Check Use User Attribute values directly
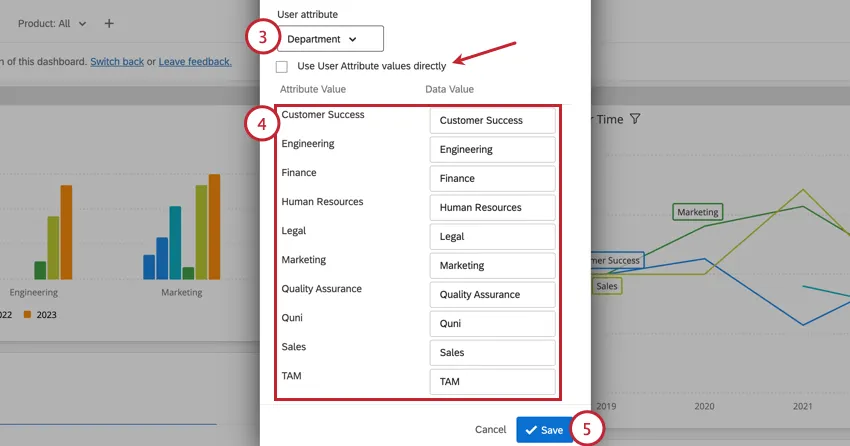The image size is (850, 446). 282,67
